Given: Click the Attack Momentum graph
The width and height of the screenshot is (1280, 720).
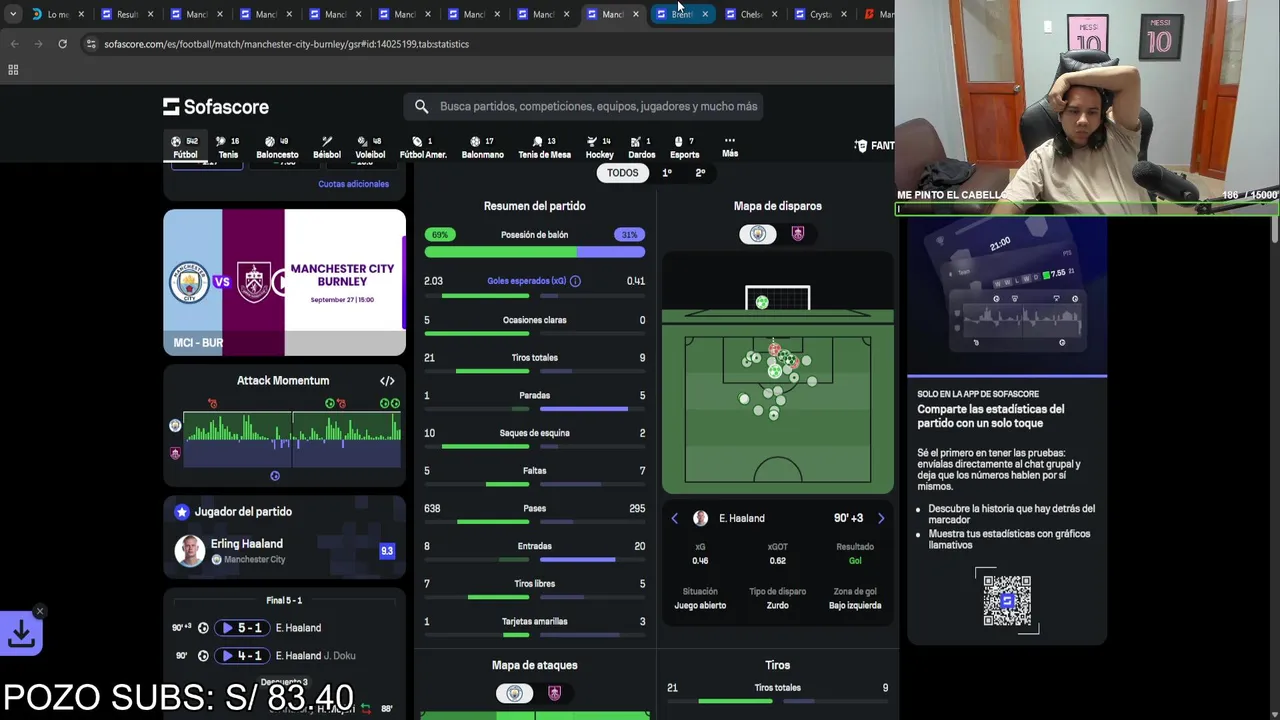Looking at the screenshot, I should 292,441.
